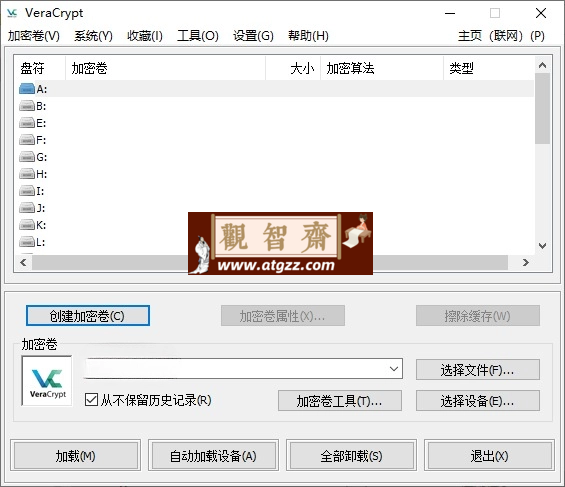565x487 pixels.
Task: Toggle 从不保留历史记录(R) checkbox
Action: tap(91, 399)
